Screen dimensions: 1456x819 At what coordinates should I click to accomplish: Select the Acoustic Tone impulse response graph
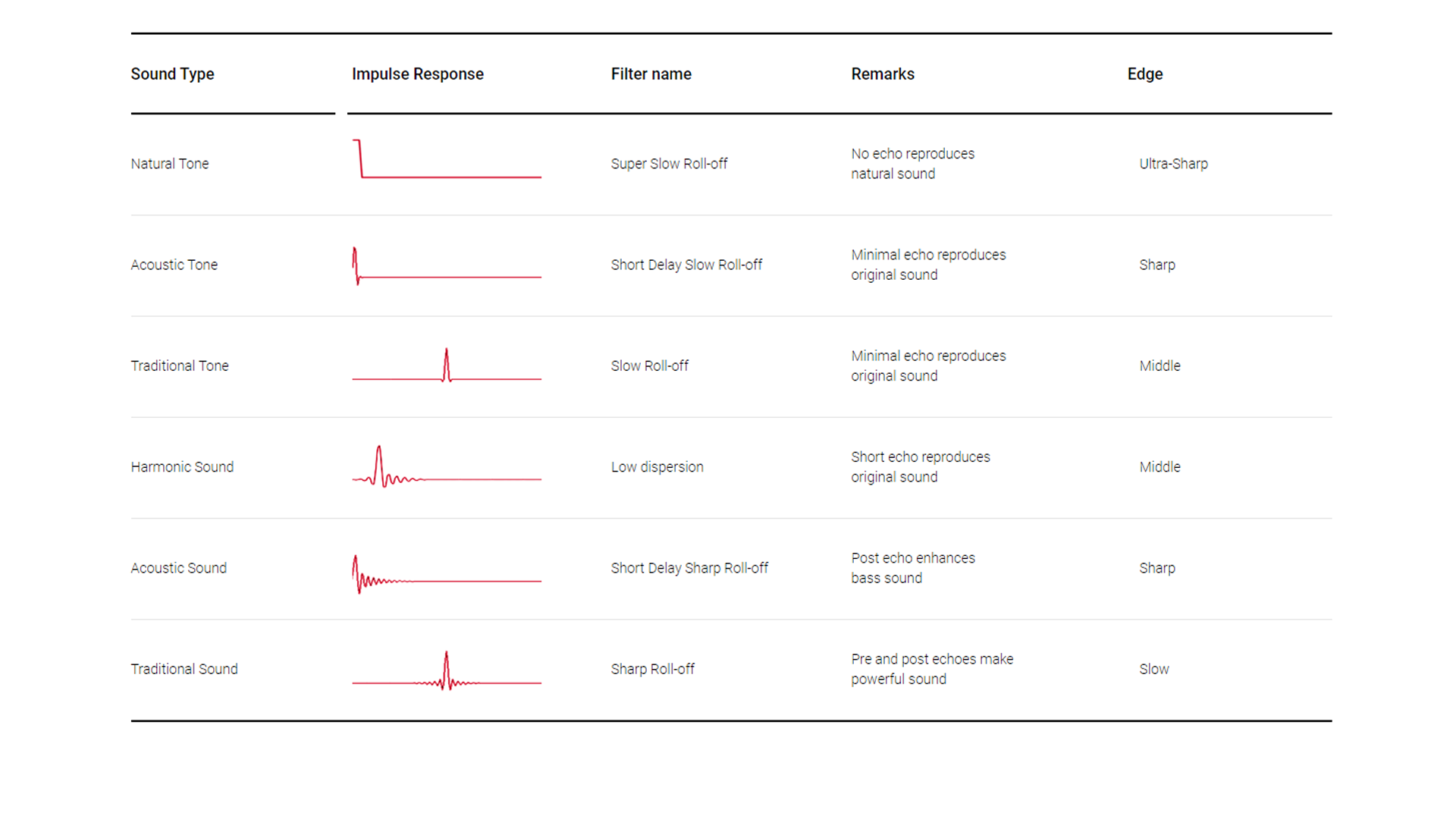(447, 266)
